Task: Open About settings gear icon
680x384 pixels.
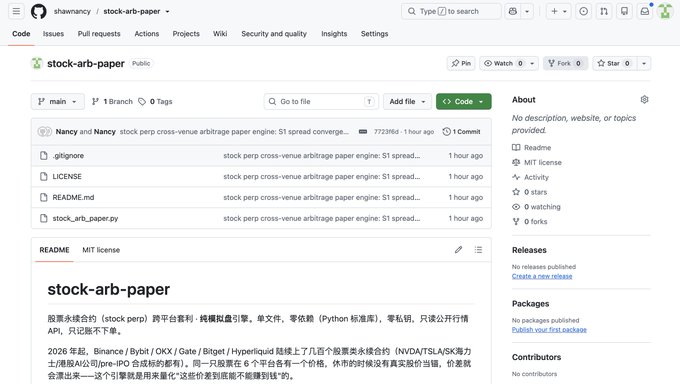Action: tap(644, 100)
